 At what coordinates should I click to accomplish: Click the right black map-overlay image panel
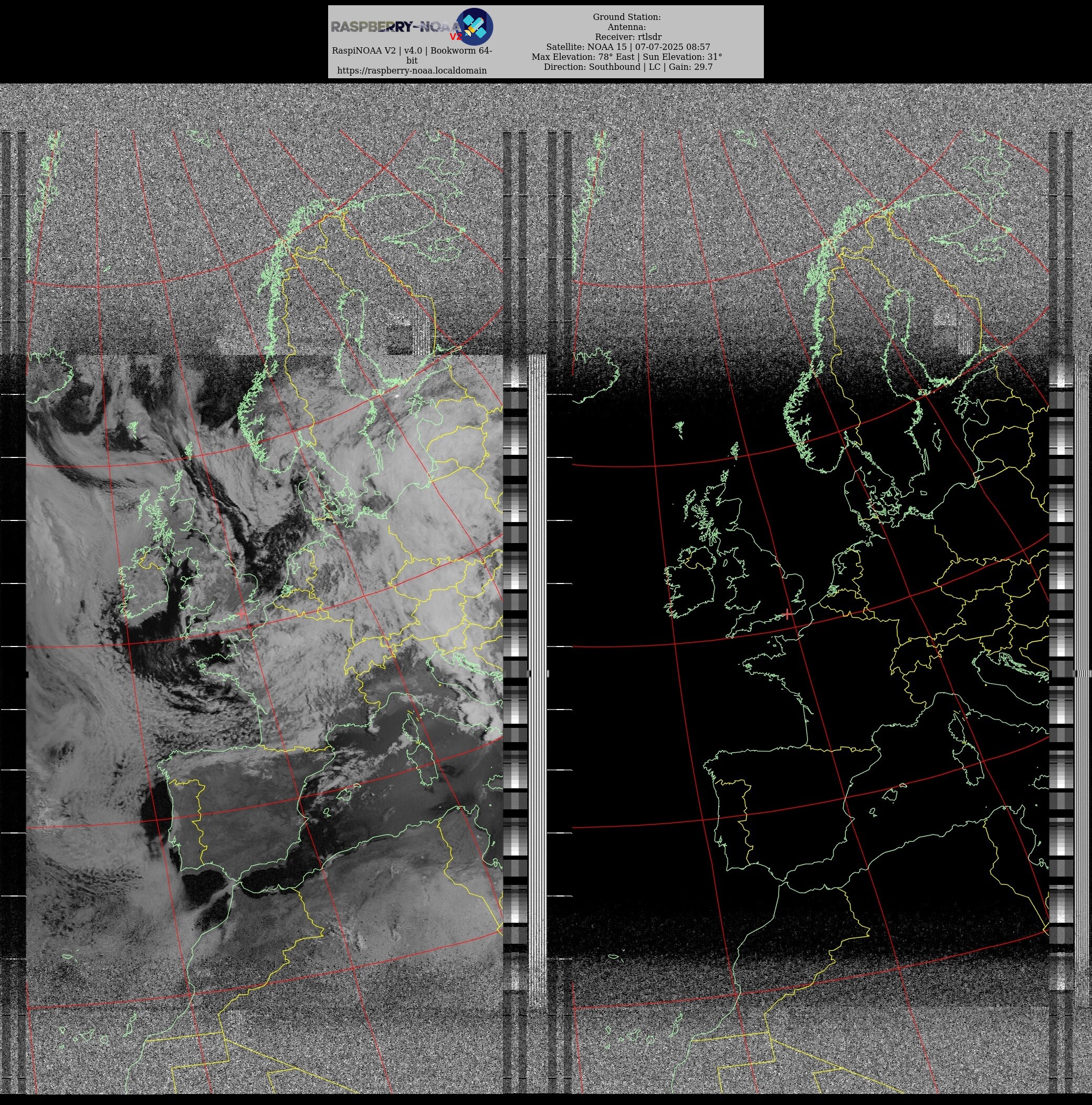click(x=810, y=612)
